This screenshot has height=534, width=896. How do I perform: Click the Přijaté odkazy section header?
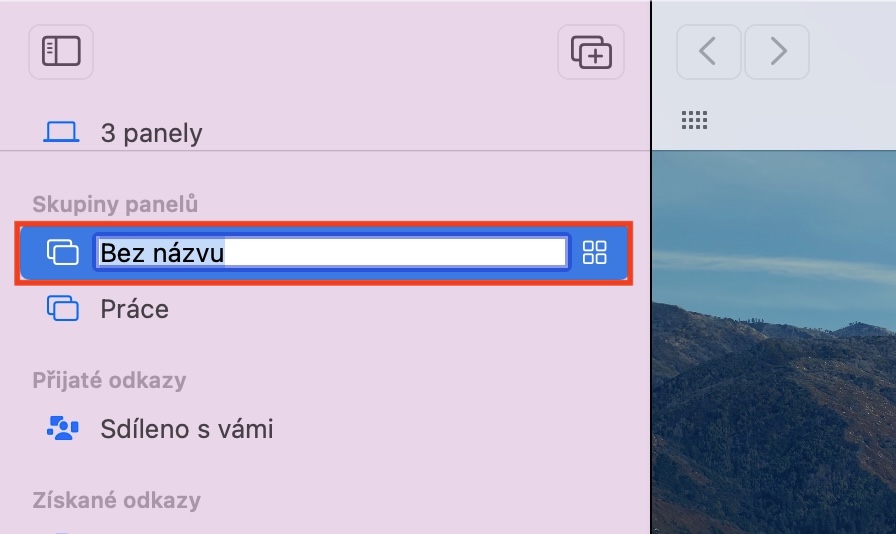coord(109,380)
